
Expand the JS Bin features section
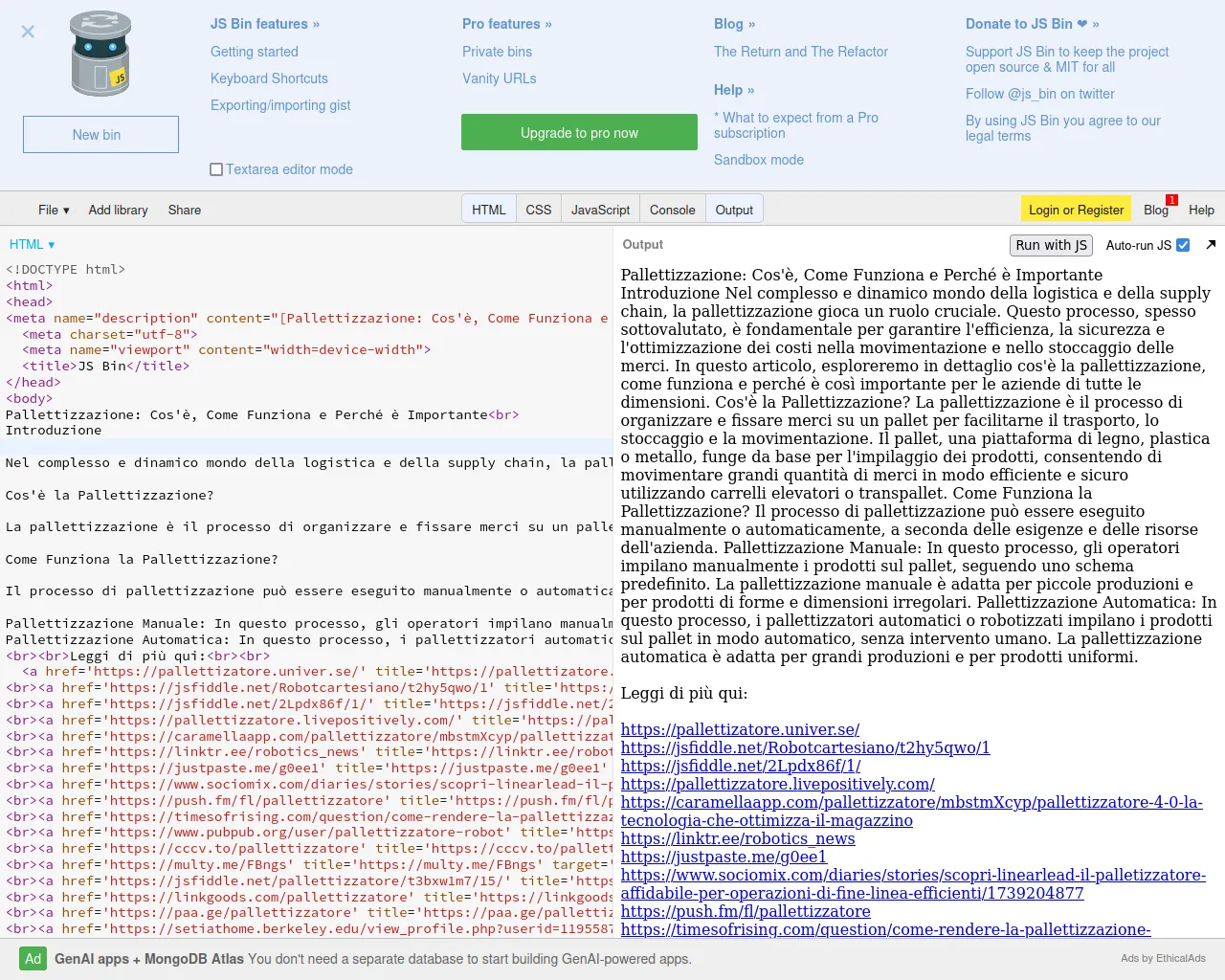[264, 24]
